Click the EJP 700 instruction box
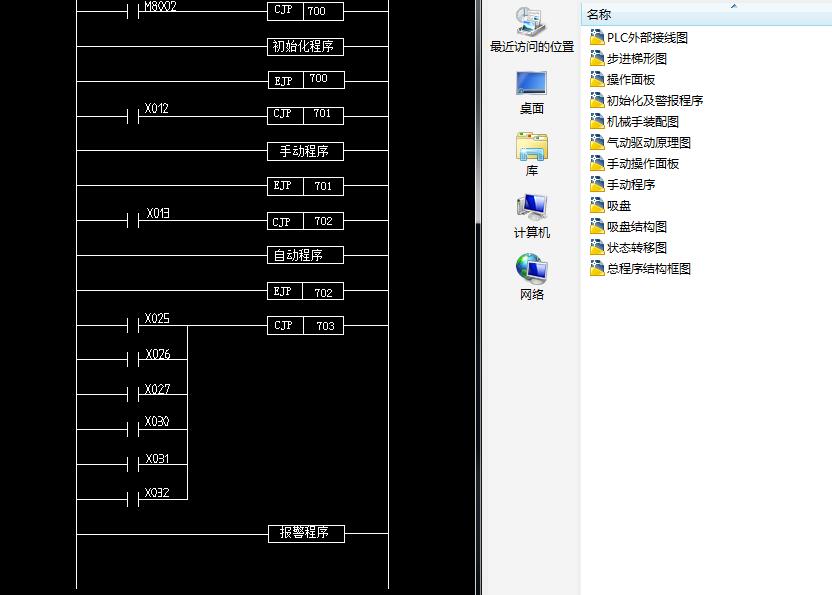Viewport: 832px width, 595px height. [x=306, y=80]
